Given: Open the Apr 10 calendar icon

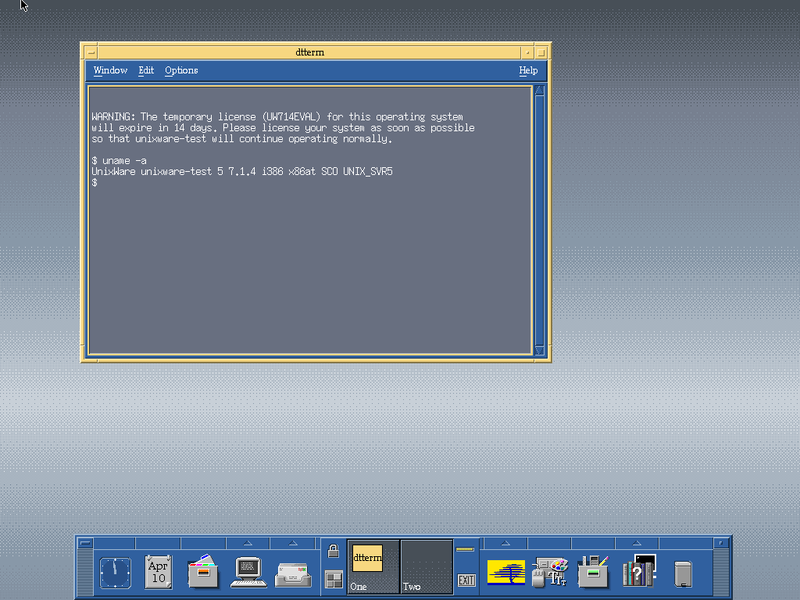Looking at the screenshot, I should click(x=158, y=572).
